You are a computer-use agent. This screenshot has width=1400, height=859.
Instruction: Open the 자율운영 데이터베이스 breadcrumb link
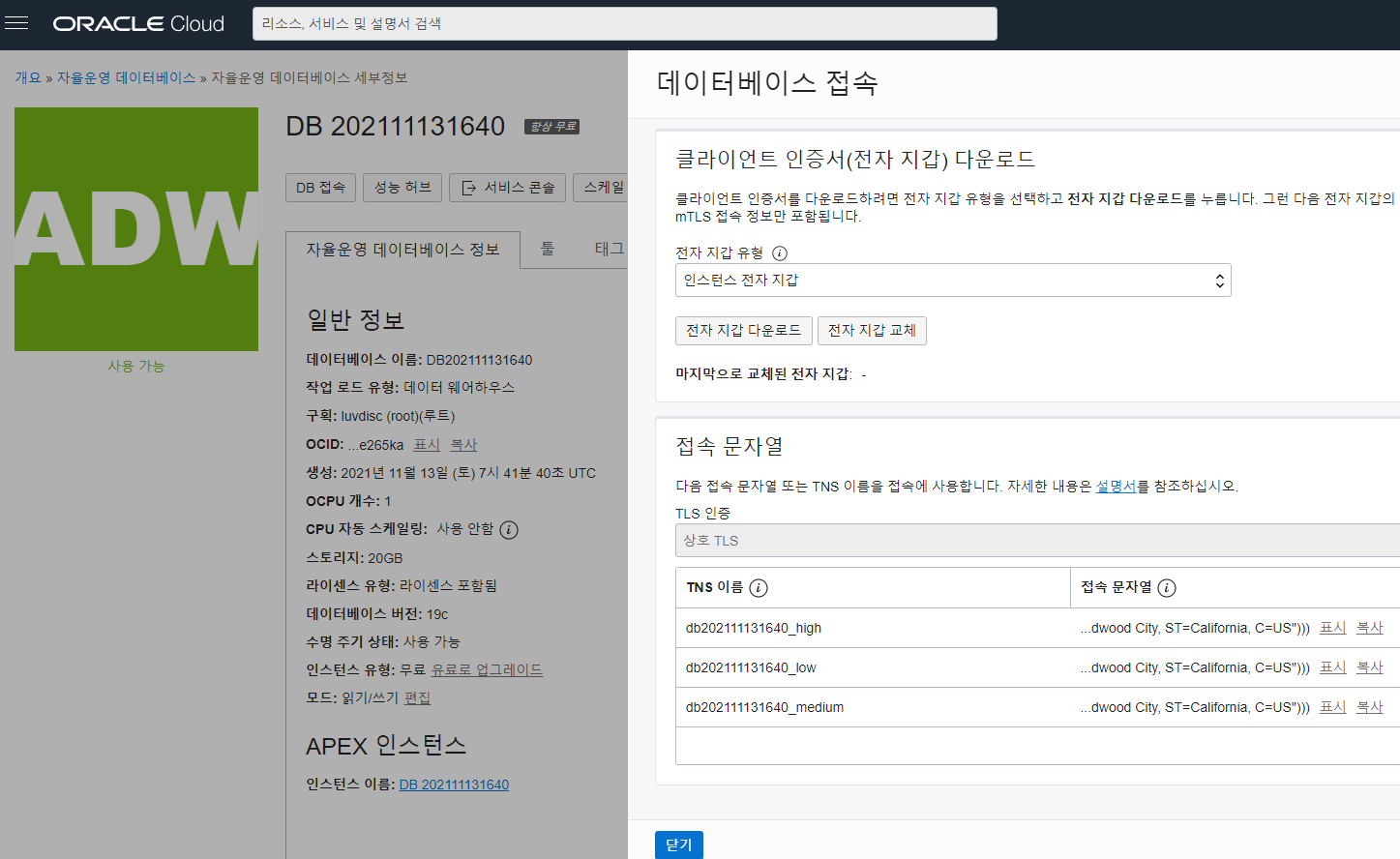coord(126,77)
